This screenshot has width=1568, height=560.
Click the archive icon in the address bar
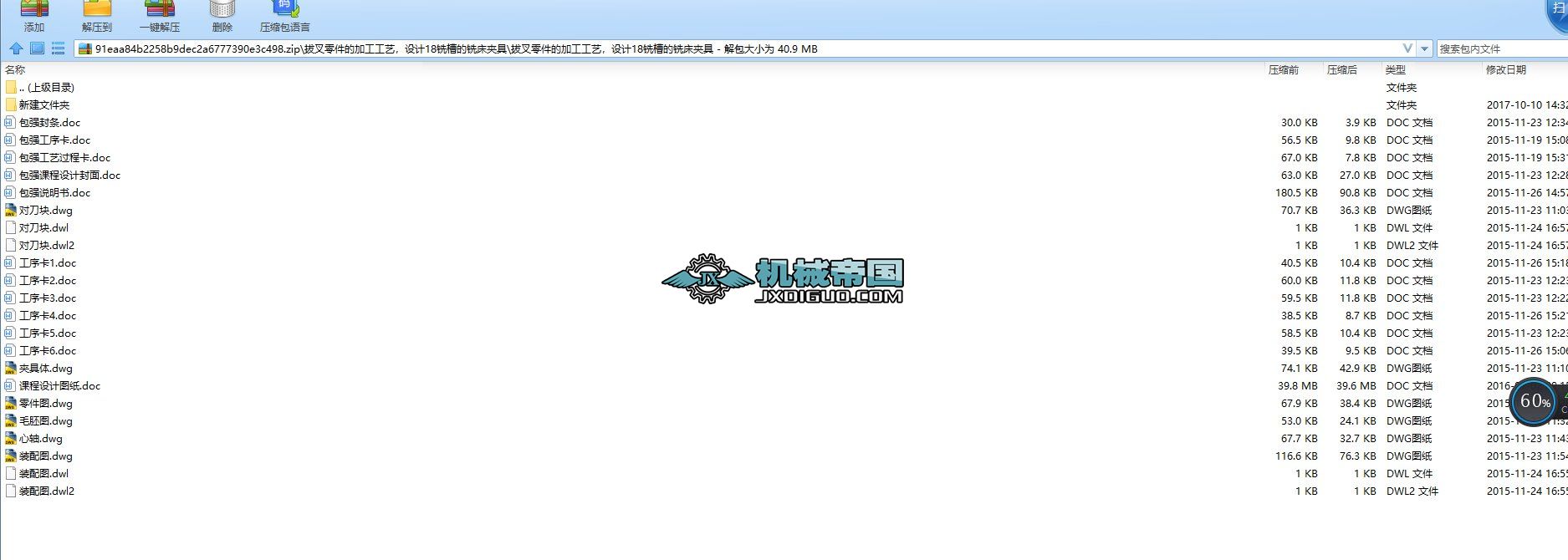(84, 48)
